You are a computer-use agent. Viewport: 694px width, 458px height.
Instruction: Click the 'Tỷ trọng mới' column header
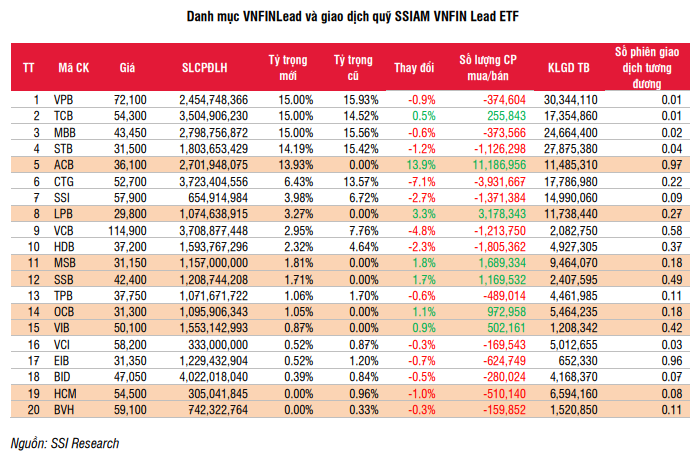tap(288, 68)
